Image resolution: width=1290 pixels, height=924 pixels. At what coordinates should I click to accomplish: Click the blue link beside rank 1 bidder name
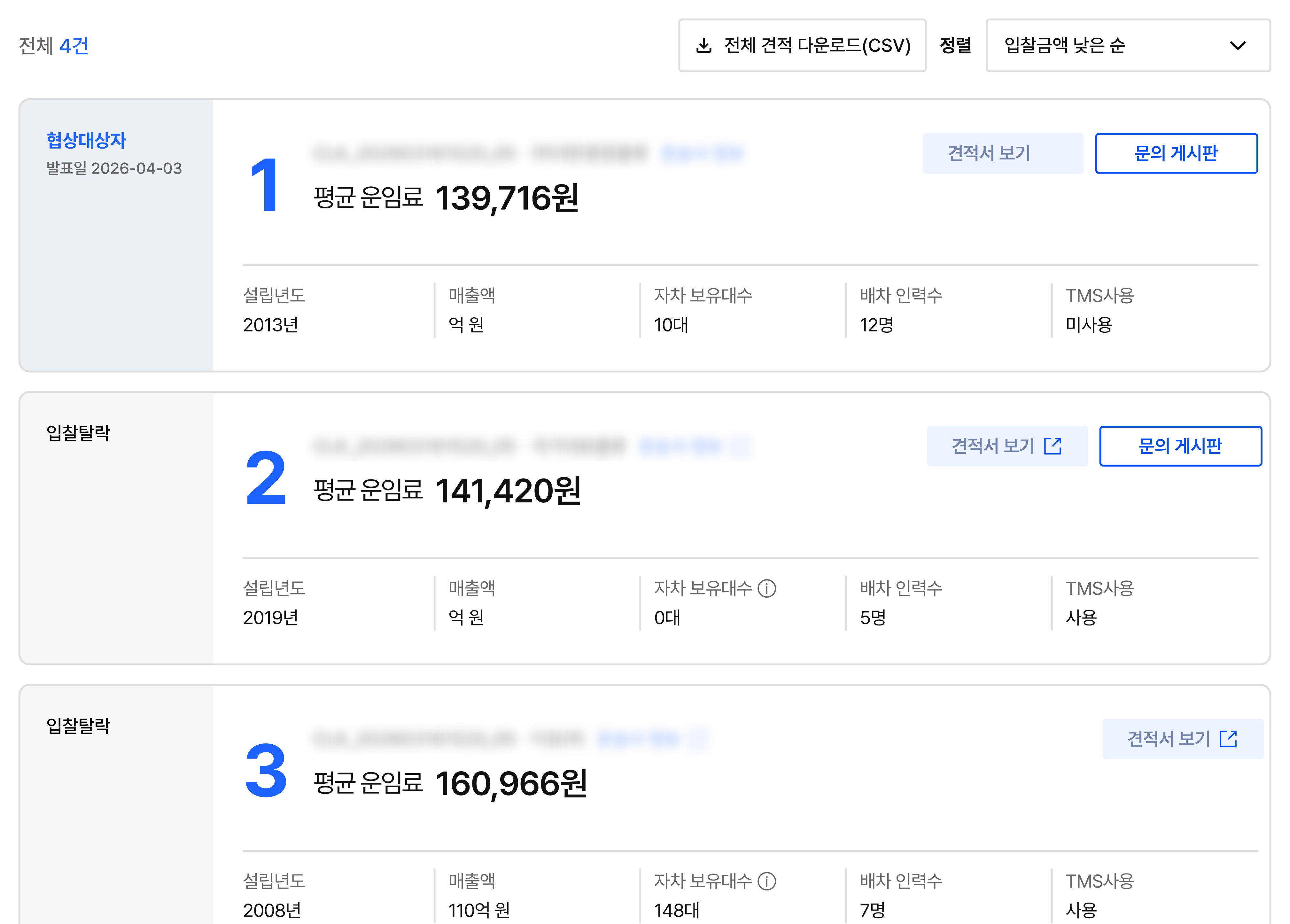pyautogui.click(x=703, y=153)
